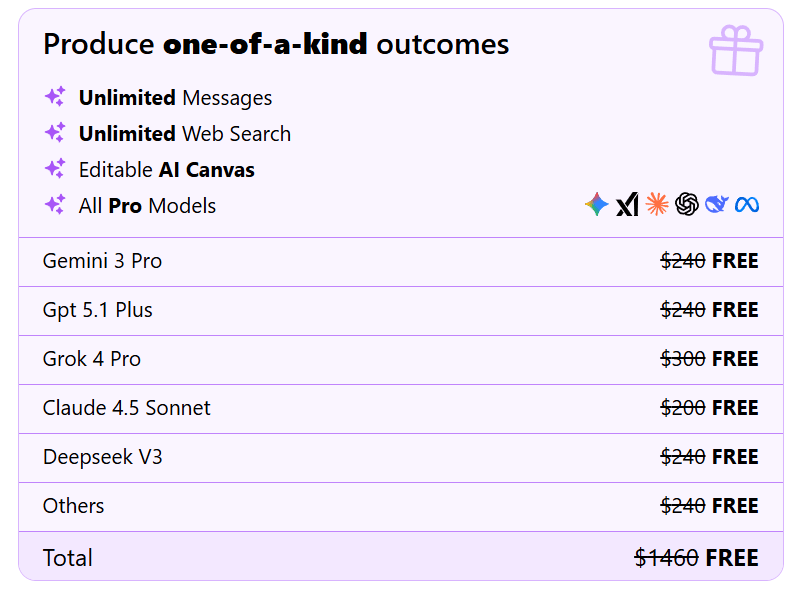Select the Deepseek V3 row label
799x595 pixels.
click(x=102, y=457)
